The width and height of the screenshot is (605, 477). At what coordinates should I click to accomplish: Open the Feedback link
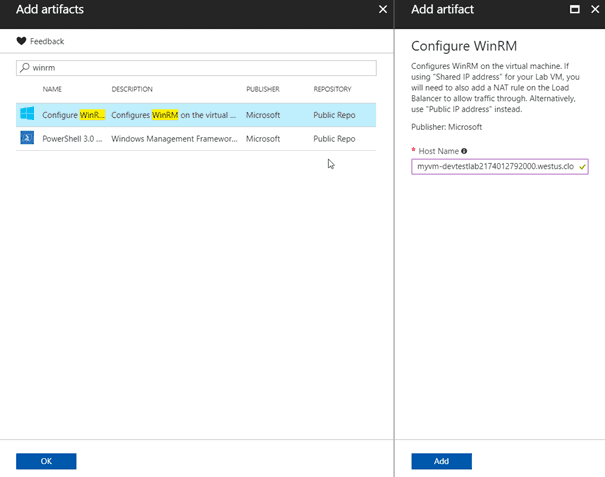(47, 41)
